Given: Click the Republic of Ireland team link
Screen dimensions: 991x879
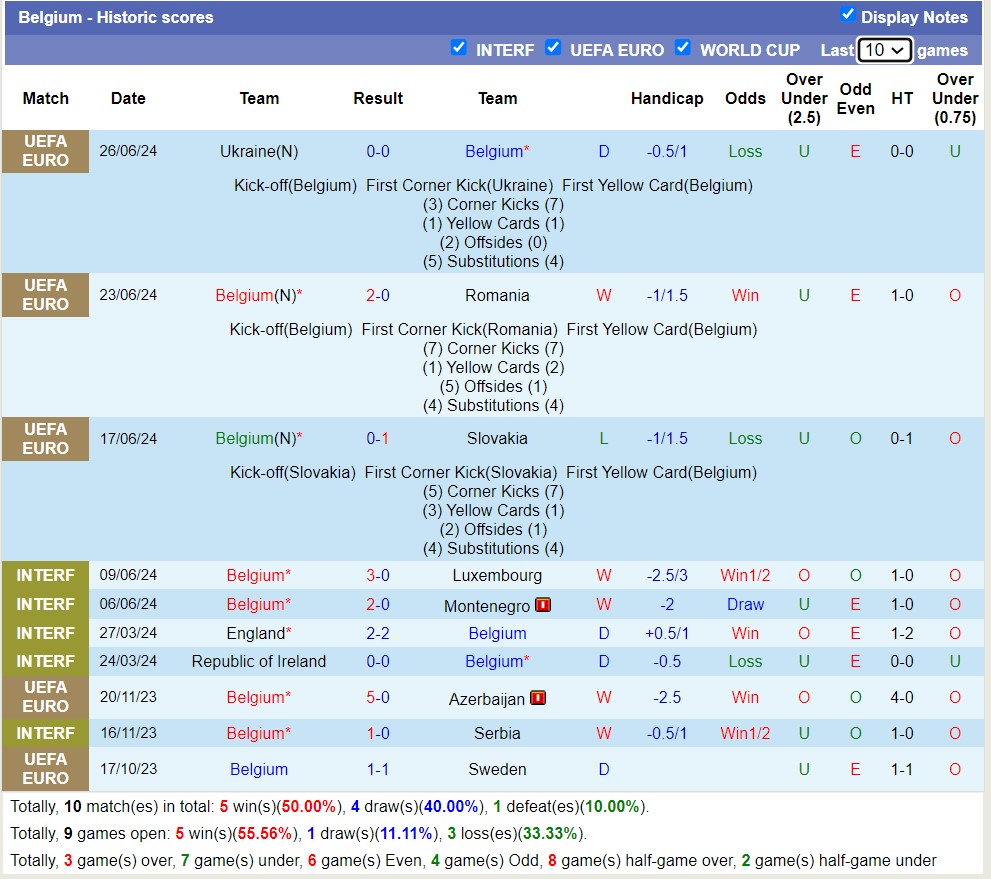Looking at the screenshot, I should click(x=258, y=662).
